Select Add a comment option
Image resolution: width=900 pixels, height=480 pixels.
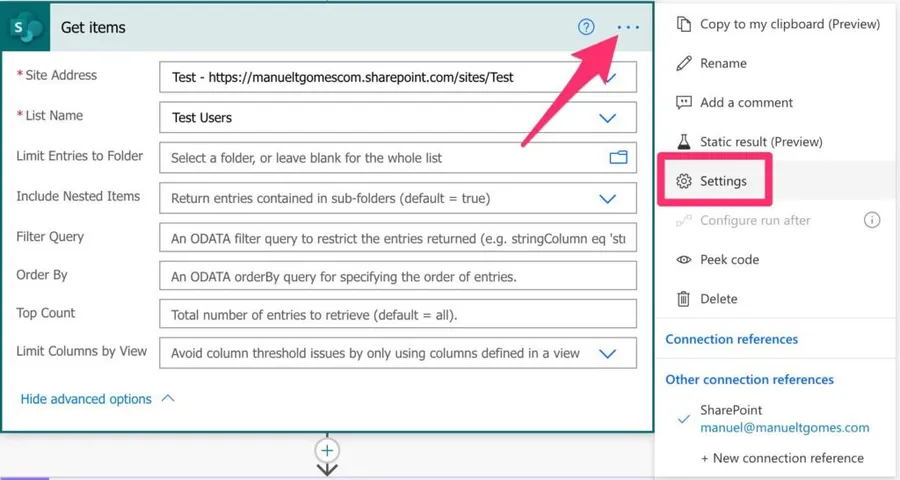[x=746, y=102]
